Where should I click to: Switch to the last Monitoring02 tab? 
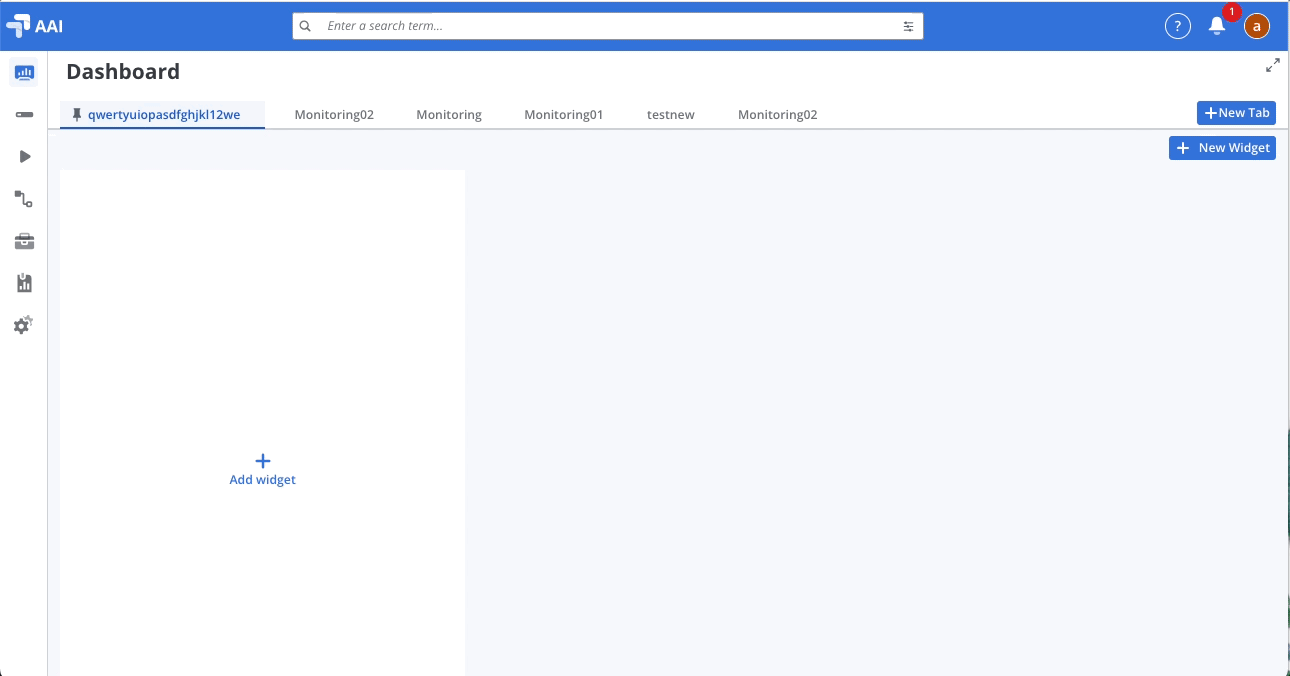778,115
